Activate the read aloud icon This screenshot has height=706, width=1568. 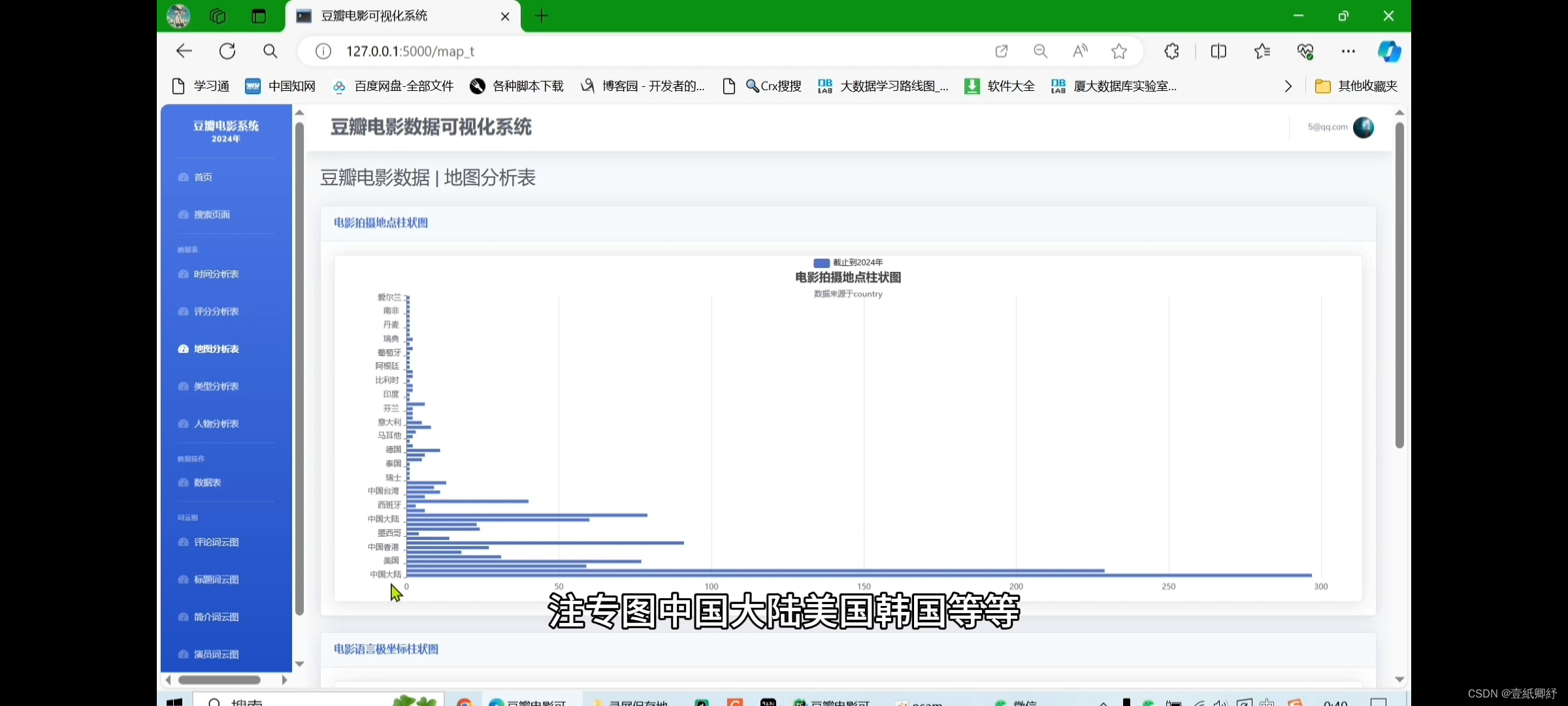click(1080, 51)
